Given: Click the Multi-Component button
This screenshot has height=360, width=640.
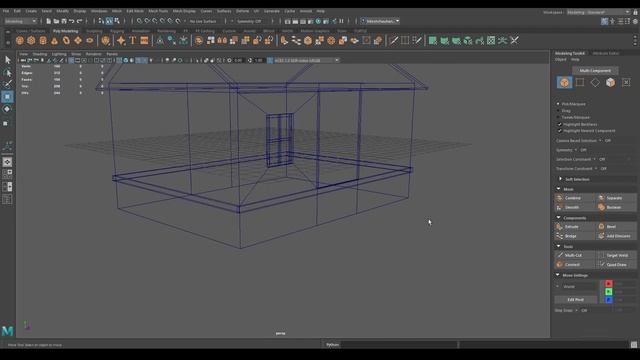Looking at the screenshot, I should point(595,71).
